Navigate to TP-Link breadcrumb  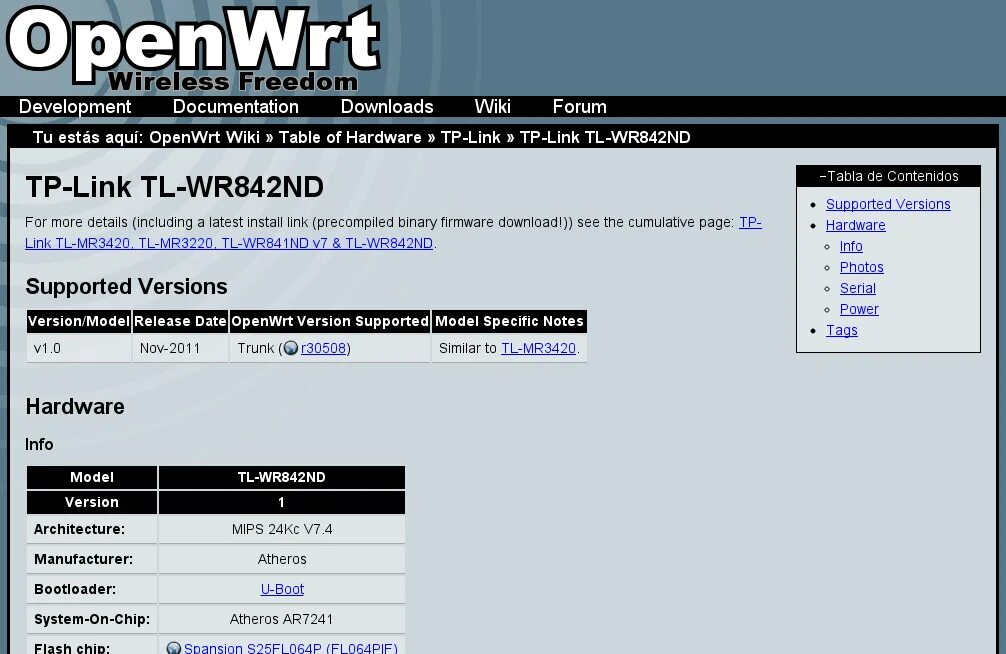470,137
